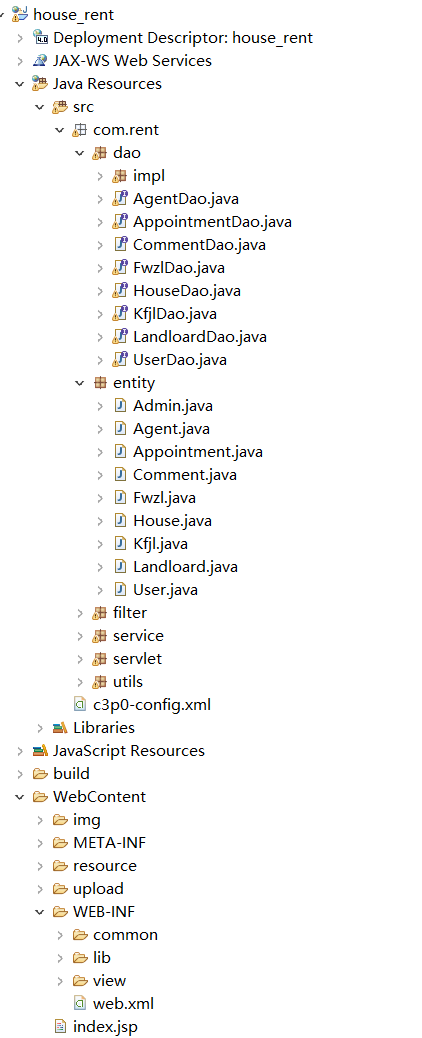Select the lib folder label
The image size is (422, 1038).
102,957
